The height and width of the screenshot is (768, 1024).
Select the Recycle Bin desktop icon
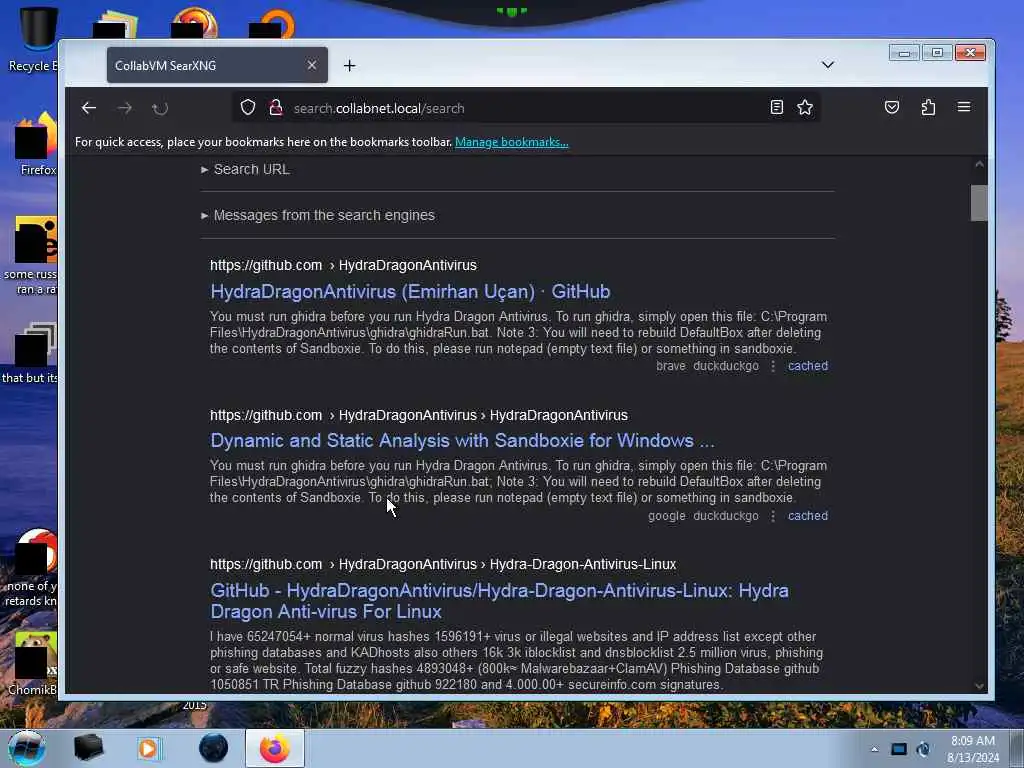click(x=36, y=39)
